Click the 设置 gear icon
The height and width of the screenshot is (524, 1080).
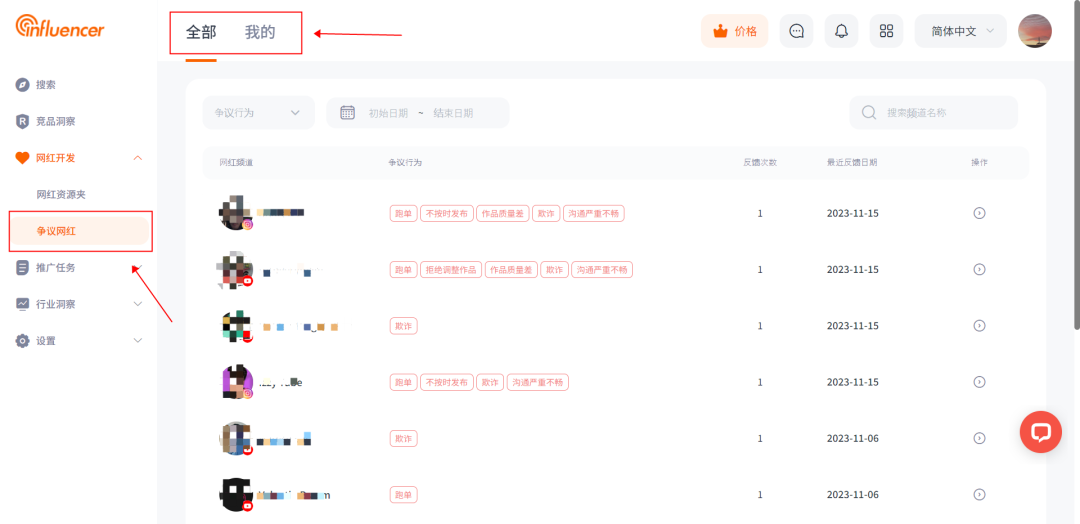pyautogui.click(x=23, y=340)
